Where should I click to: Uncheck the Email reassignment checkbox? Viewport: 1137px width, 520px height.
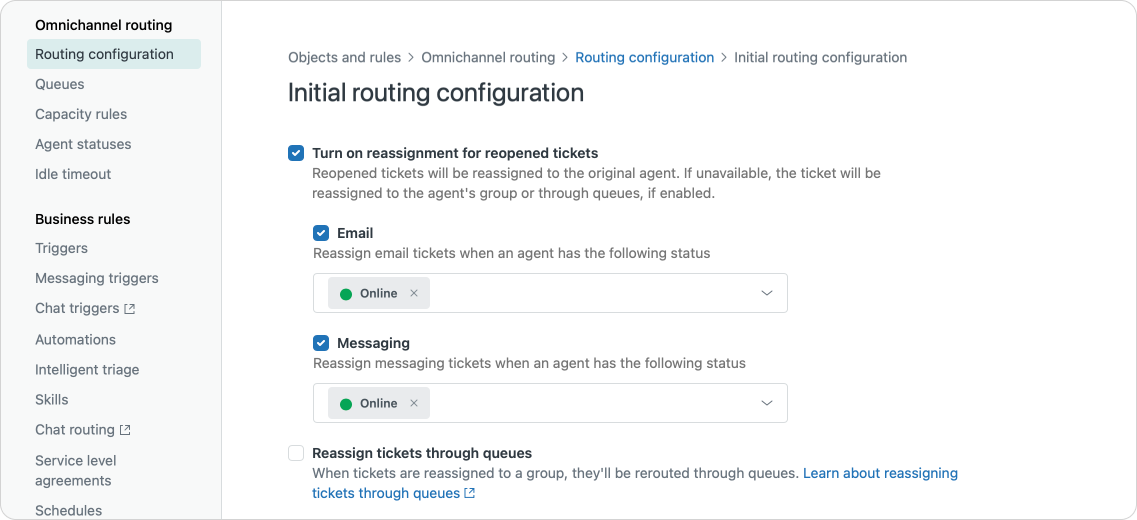point(321,233)
